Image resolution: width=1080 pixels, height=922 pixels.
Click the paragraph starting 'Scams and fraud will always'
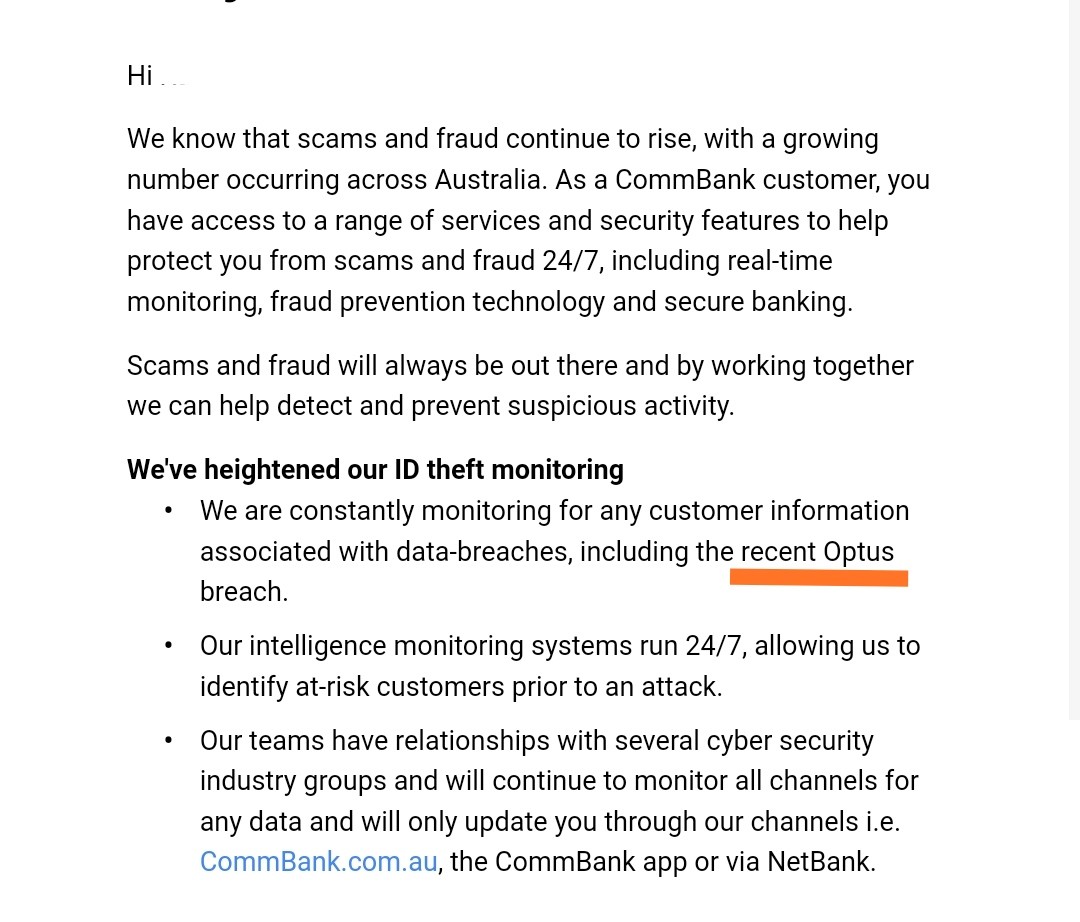[520, 386]
